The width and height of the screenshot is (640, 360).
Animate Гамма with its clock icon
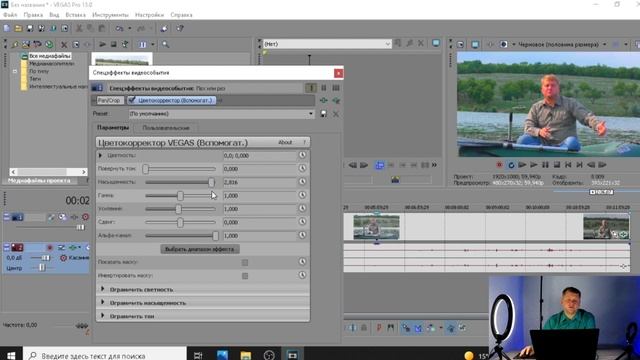pyautogui.click(x=302, y=195)
